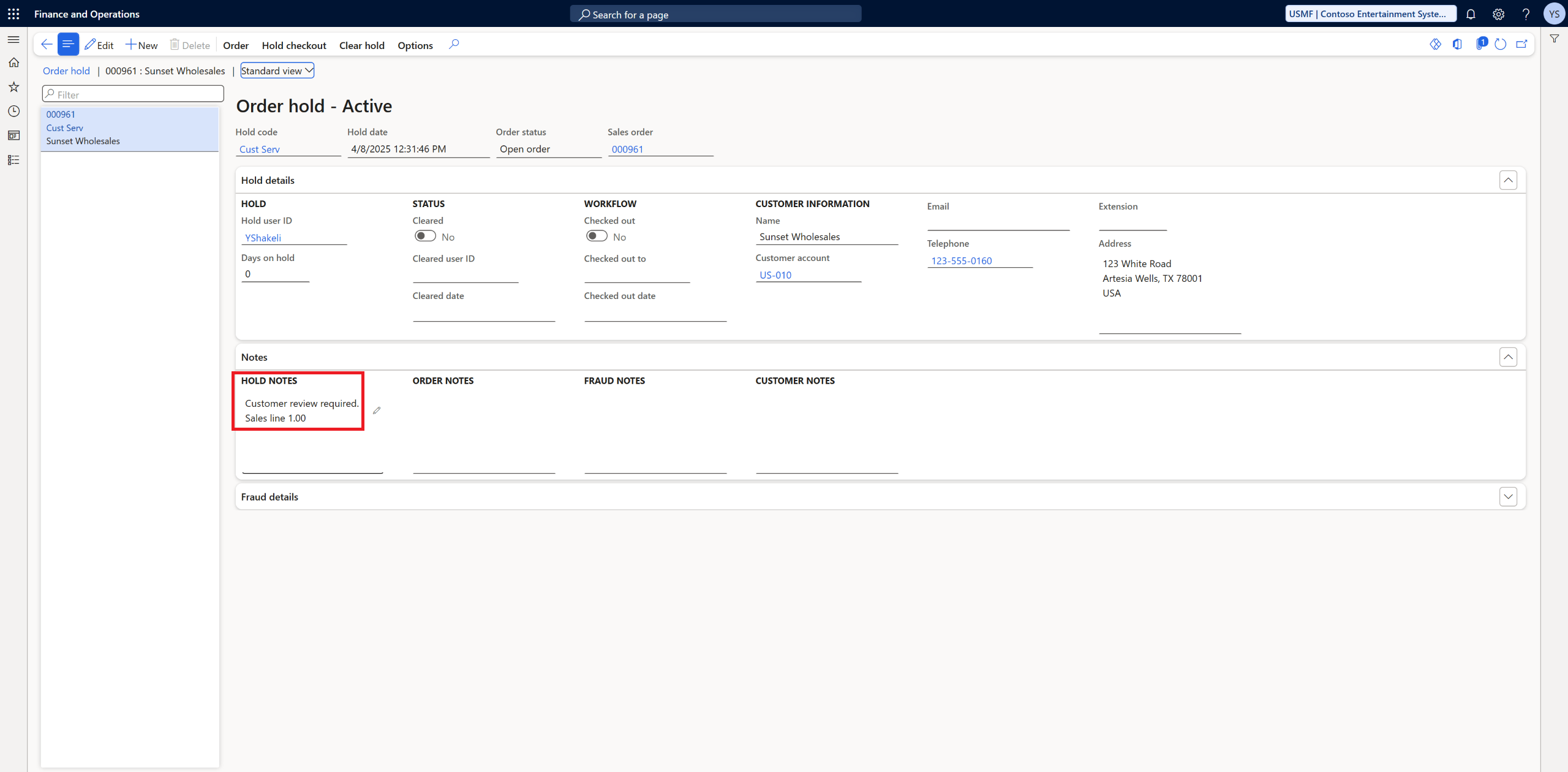Toggle the Checked out switch
Viewport: 1568px width, 772px height.
(x=597, y=235)
